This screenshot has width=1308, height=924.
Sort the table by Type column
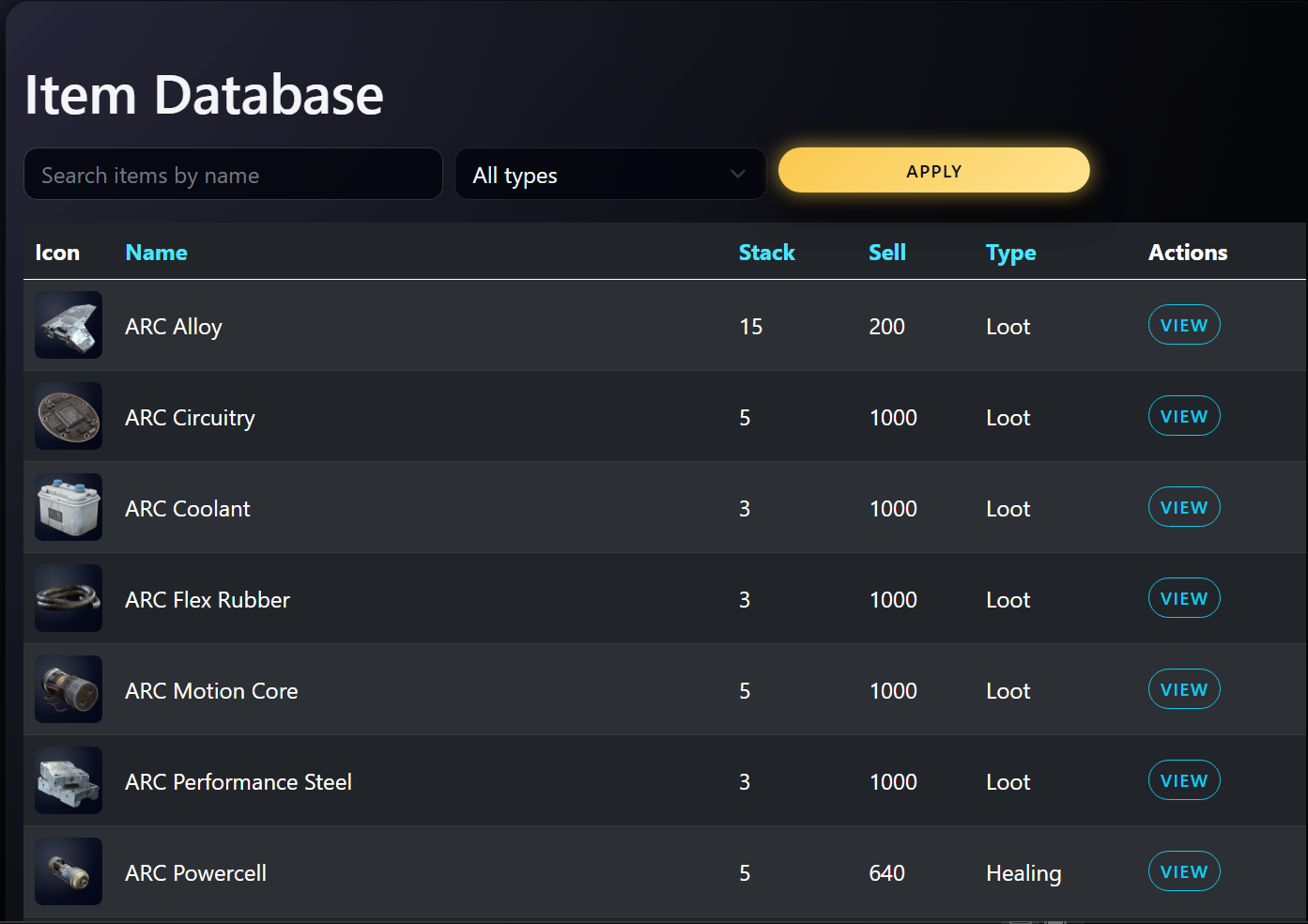[1011, 254]
